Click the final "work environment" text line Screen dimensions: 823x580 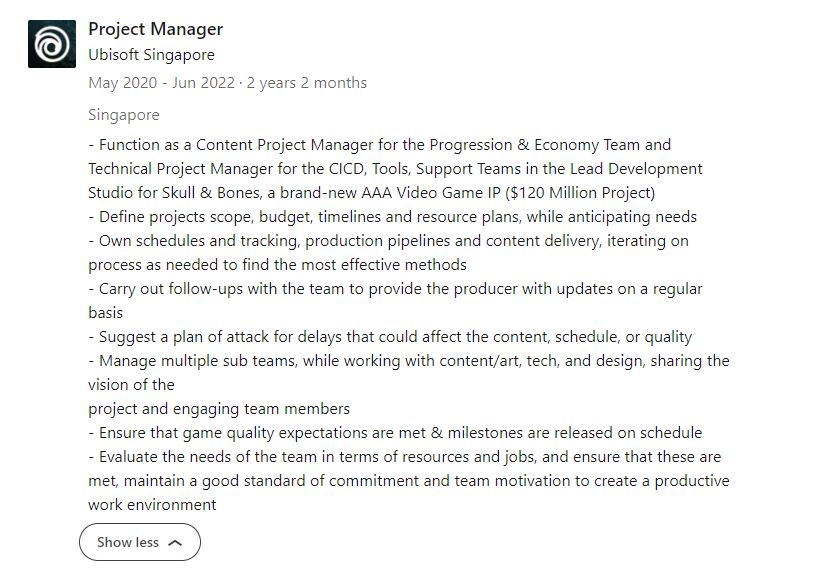tap(152, 505)
